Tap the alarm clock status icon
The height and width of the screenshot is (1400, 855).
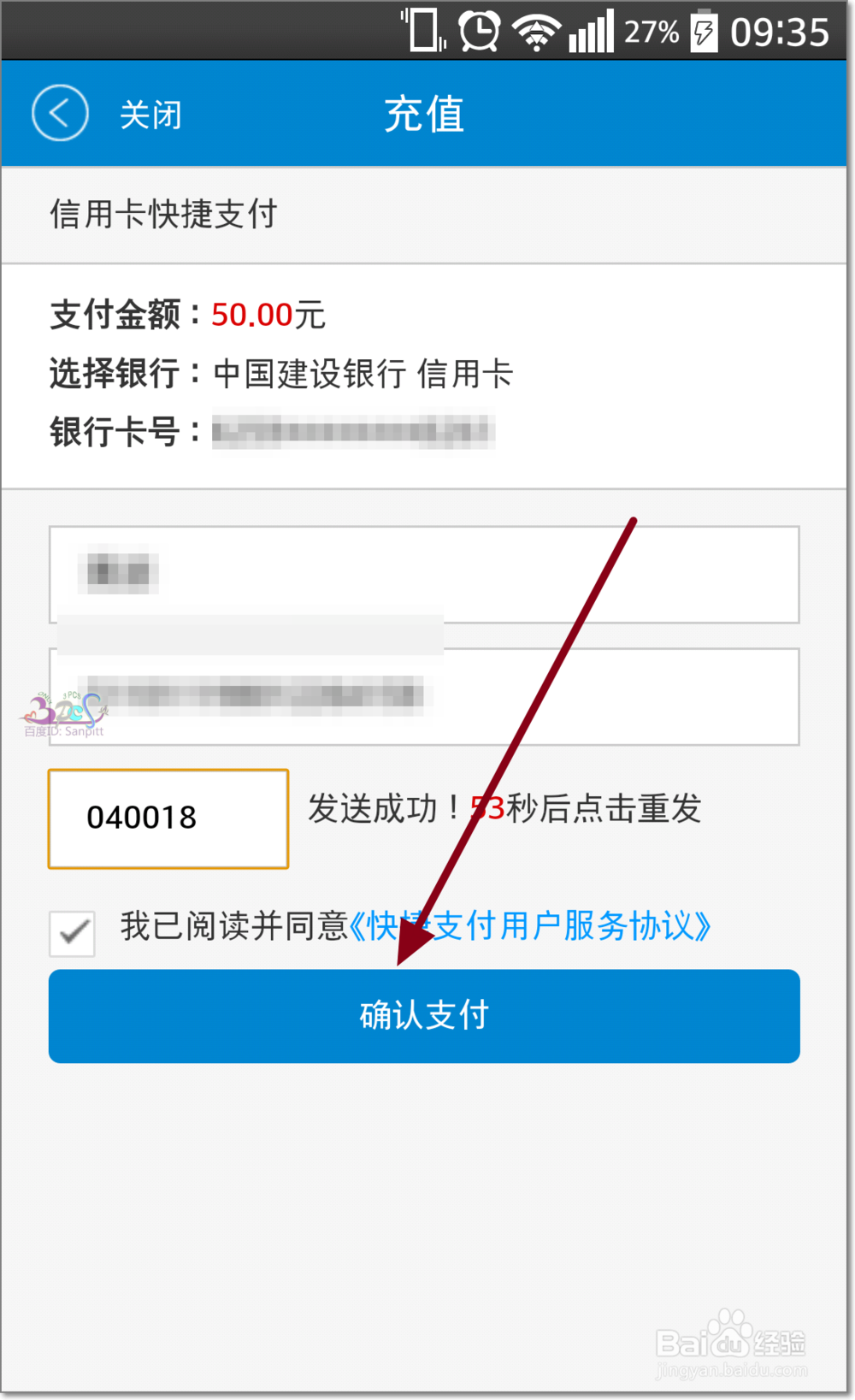click(479, 32)
